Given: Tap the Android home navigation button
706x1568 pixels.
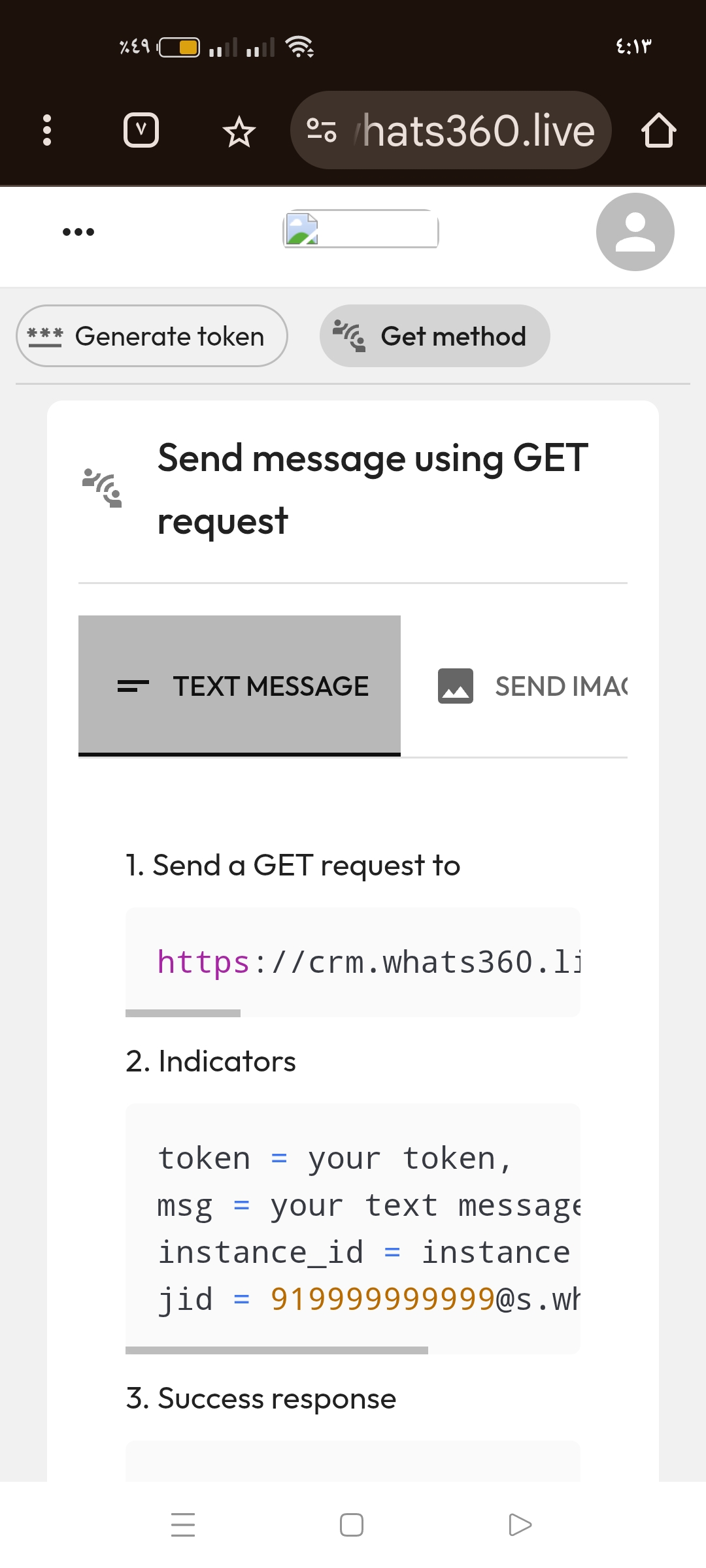Looking at the screenshot, I should 352,1525.
